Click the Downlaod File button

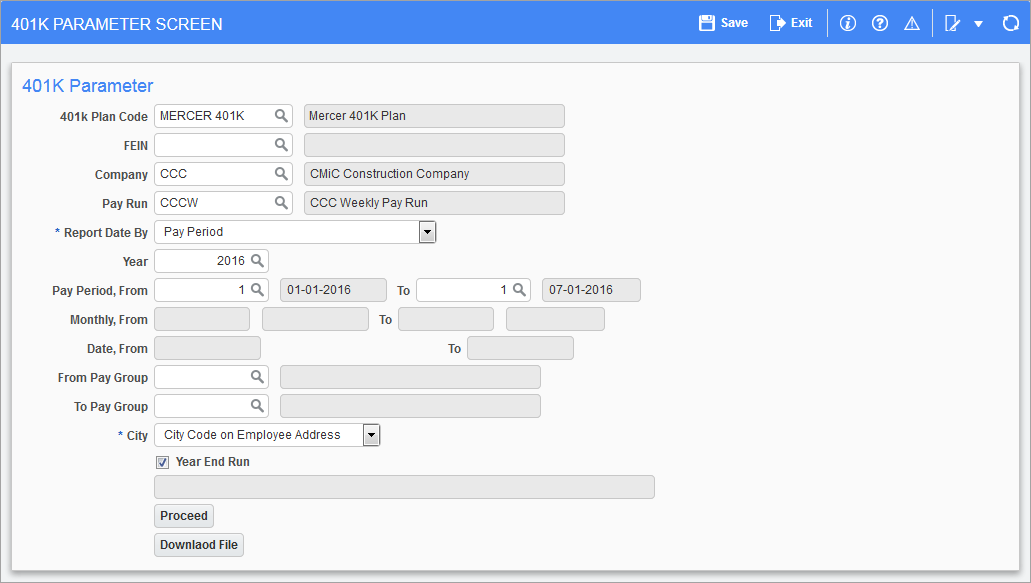[x=199, y=545]
